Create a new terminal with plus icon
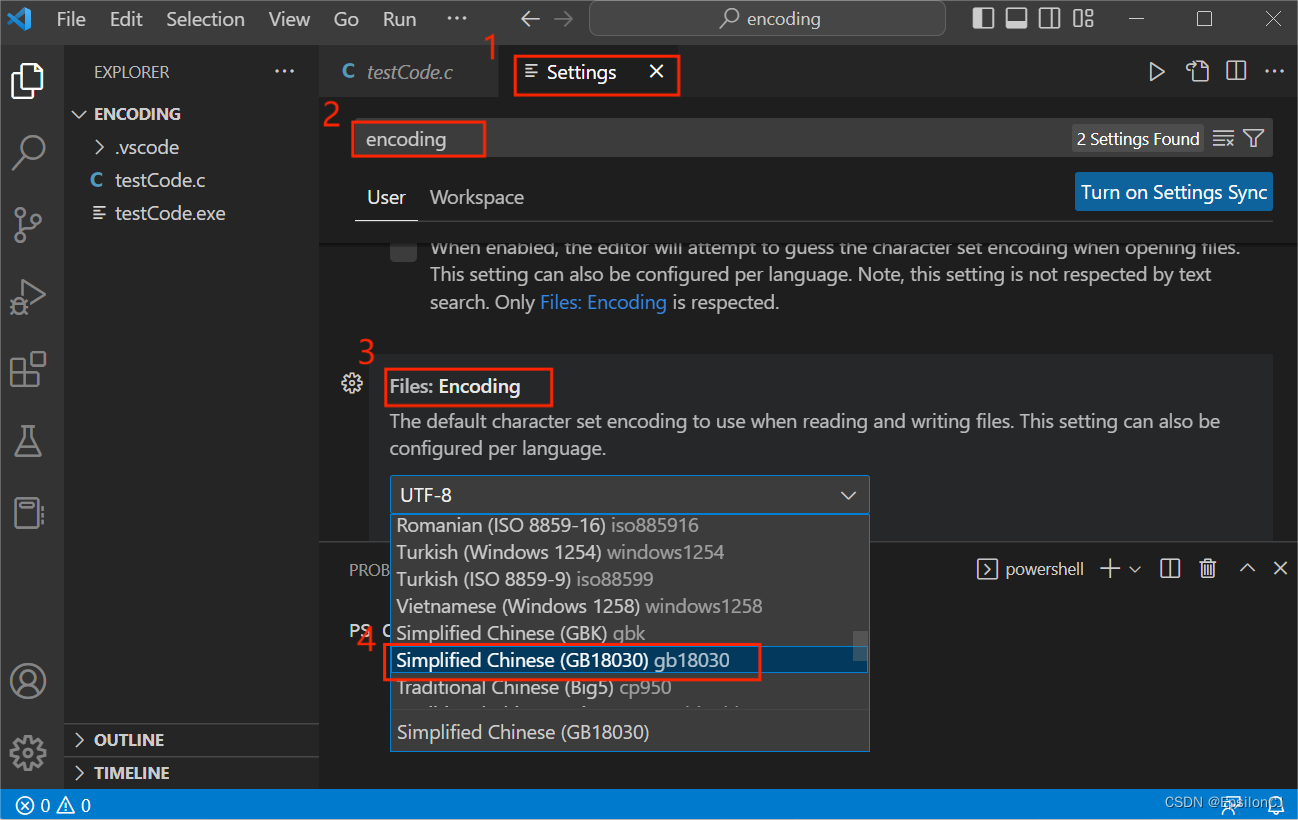The width and height of the screenshot is (1298, 820). click(1109, 569)
